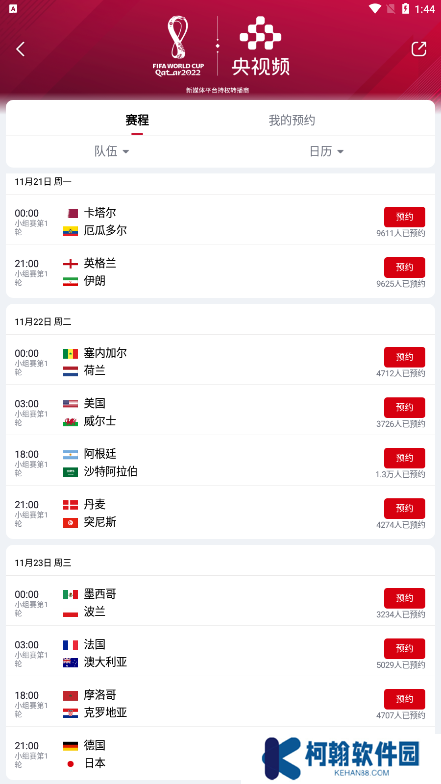Image resolution: width=441 pixels, height=784 pixels.
Task: Reserve the 法国 vs 澳大利亚 match
Action: point(404,648)
